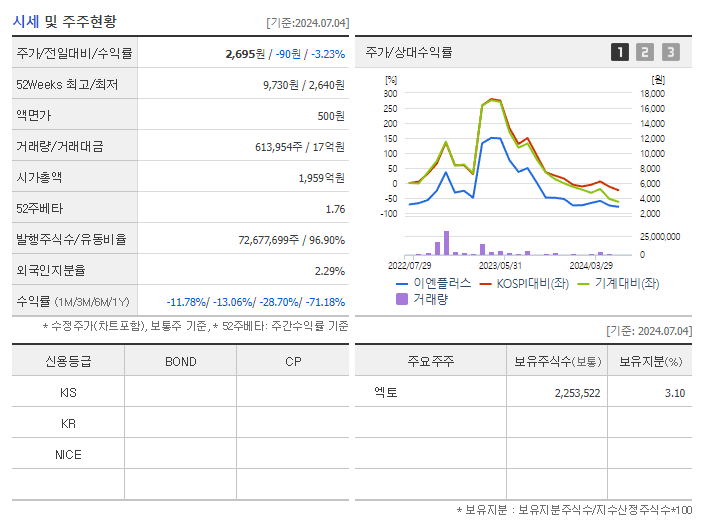The width and height of the screenshot is (702, 525).
Task: Click the 거래량 purple legend square
Action: click(x=402, y=299)
